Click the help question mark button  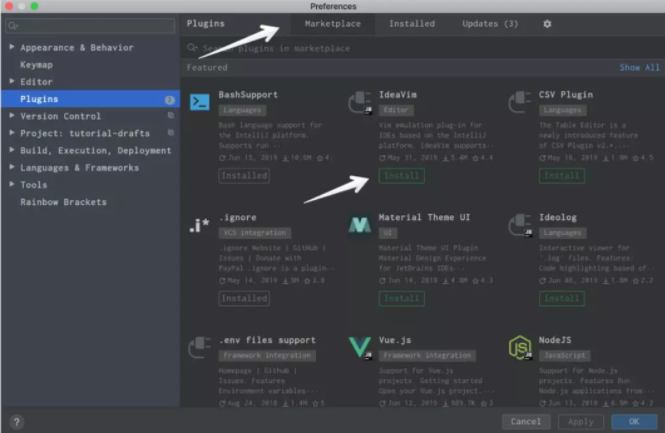click(x=17, y=422)
